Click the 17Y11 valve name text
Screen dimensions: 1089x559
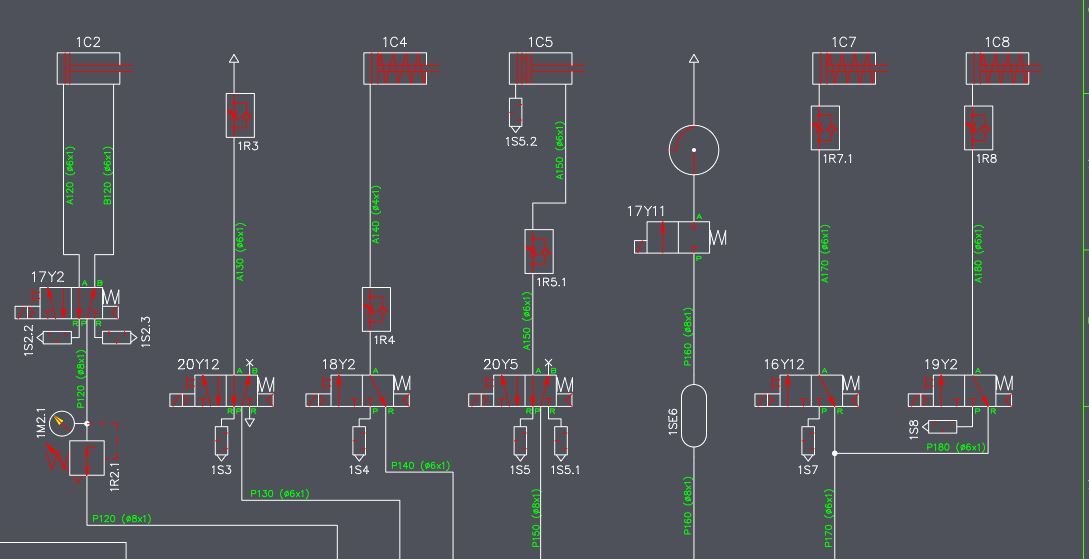[x=646, y=211]
